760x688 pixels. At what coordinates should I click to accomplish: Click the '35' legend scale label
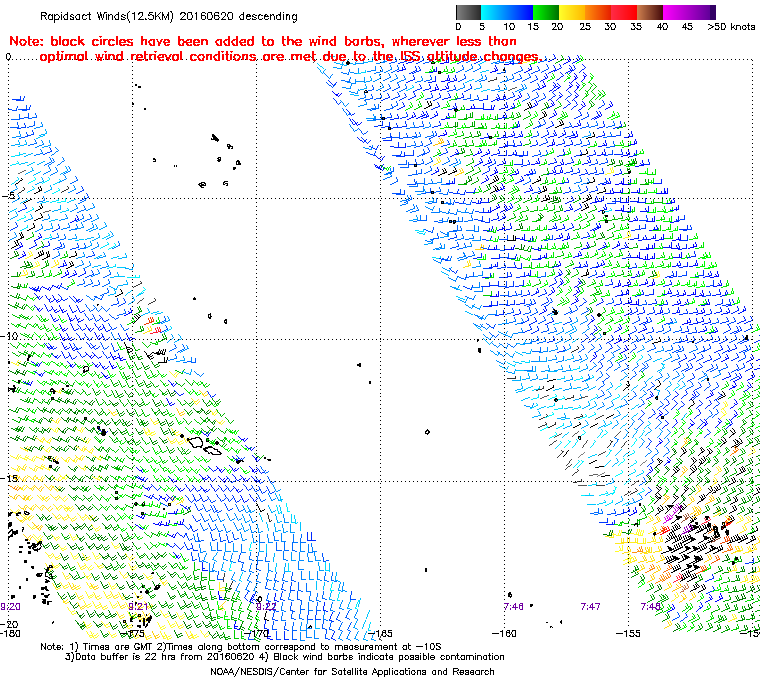(636, 27)
